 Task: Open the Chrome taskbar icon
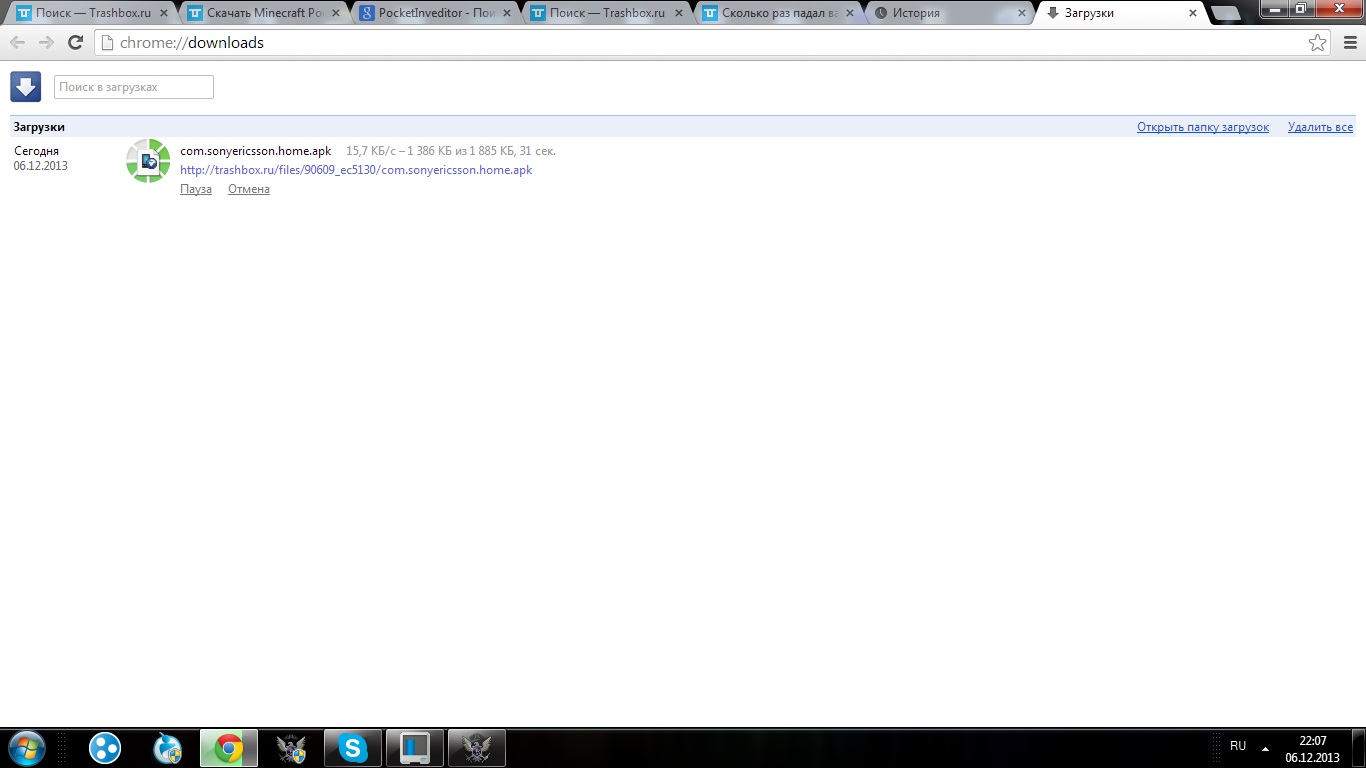tap(229, 748)
